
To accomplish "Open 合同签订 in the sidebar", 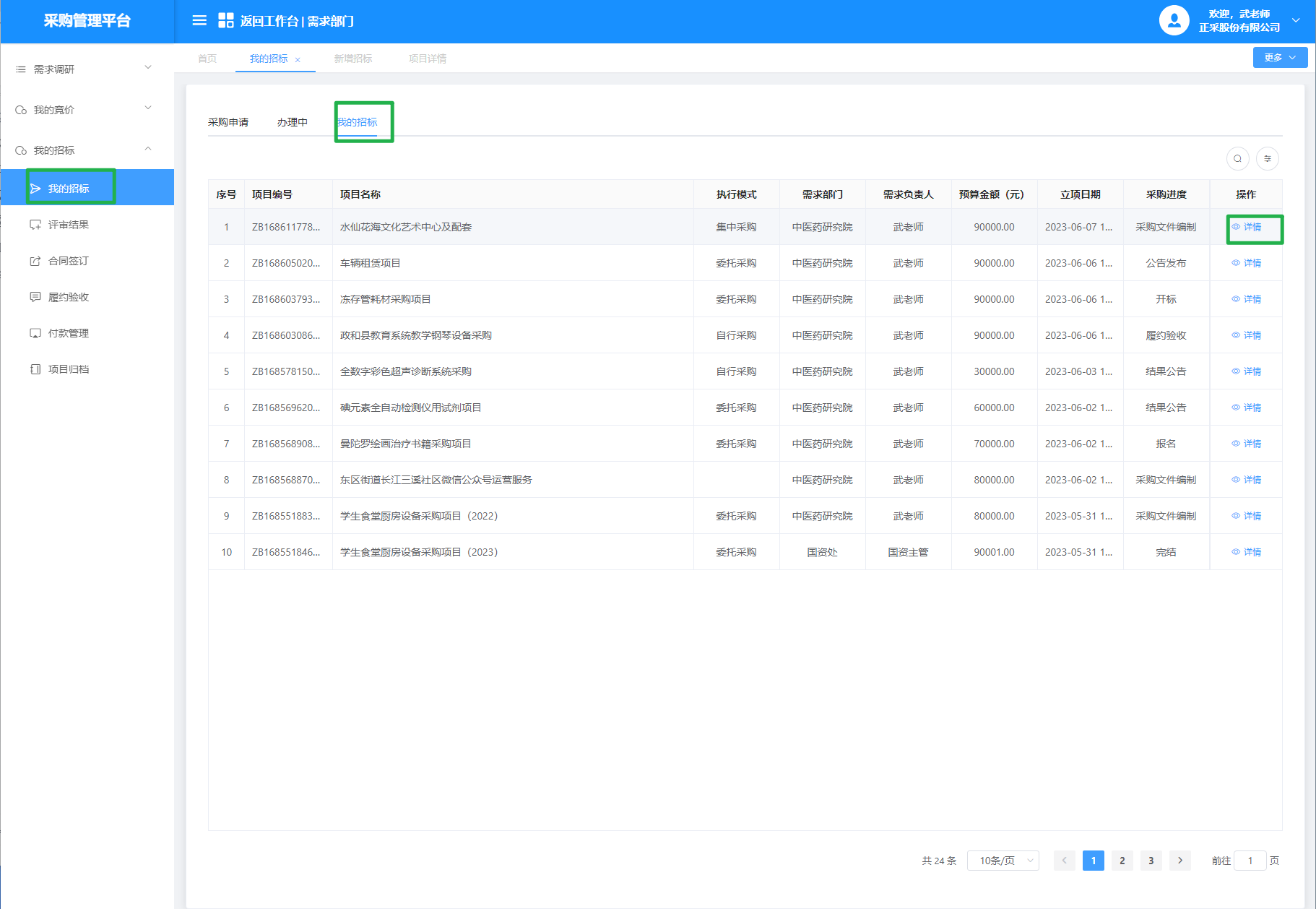I will click(69, 261).
